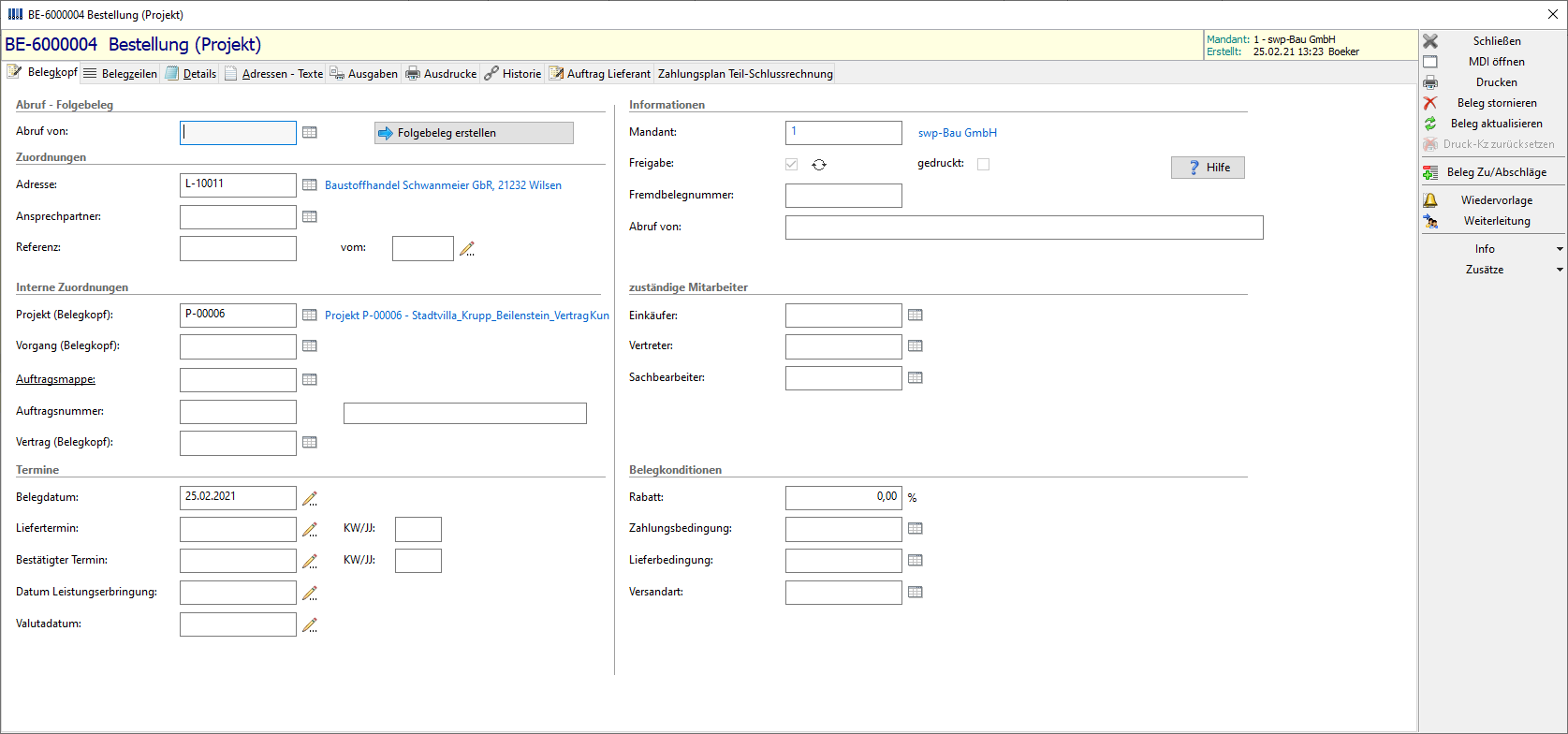Screen dimensions: 1568x734
Task: Expand the Info dropdown arrow
Action: pos(1560,249)
